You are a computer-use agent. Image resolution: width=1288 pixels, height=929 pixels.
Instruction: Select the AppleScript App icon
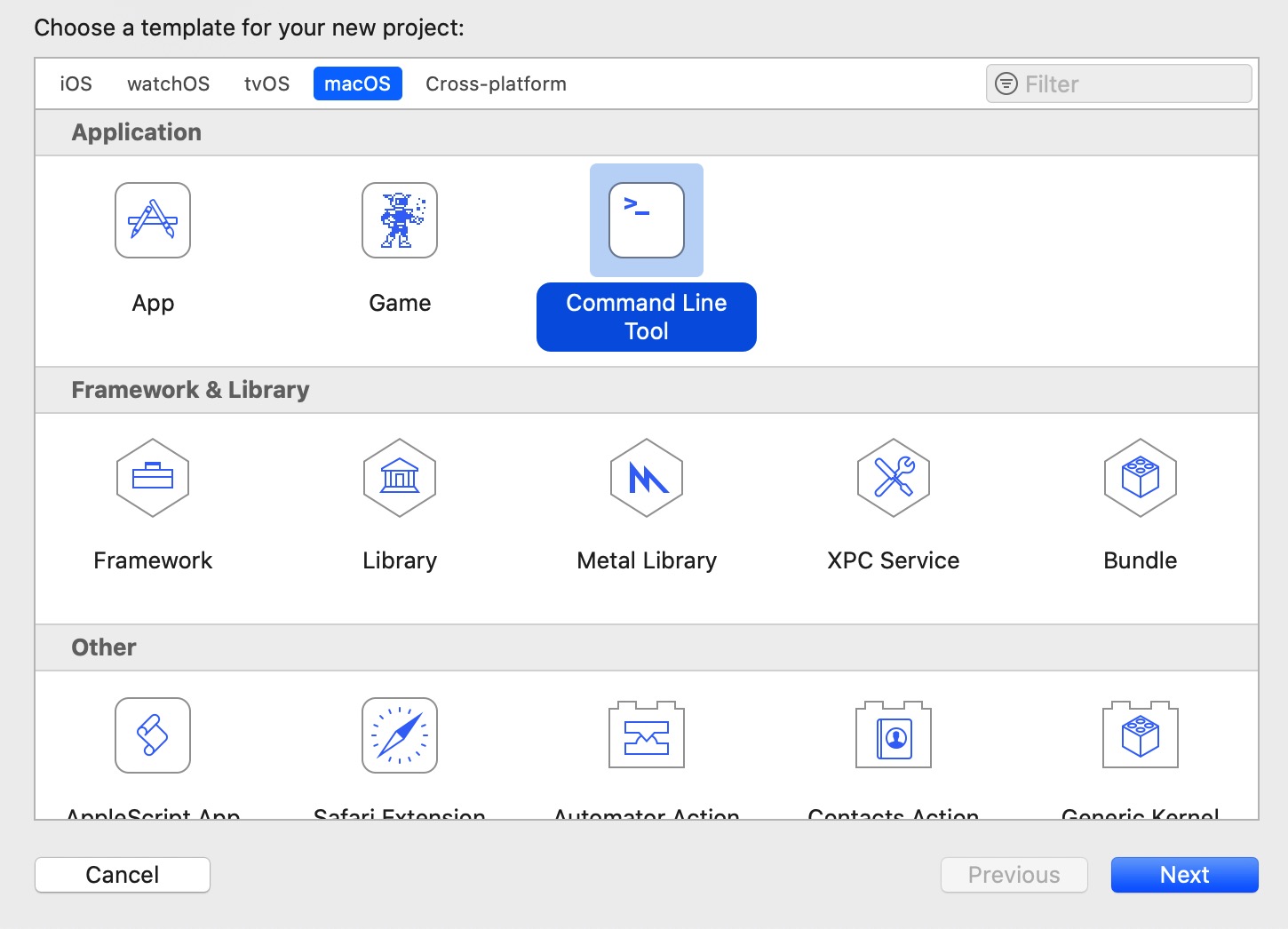(153, 735)
